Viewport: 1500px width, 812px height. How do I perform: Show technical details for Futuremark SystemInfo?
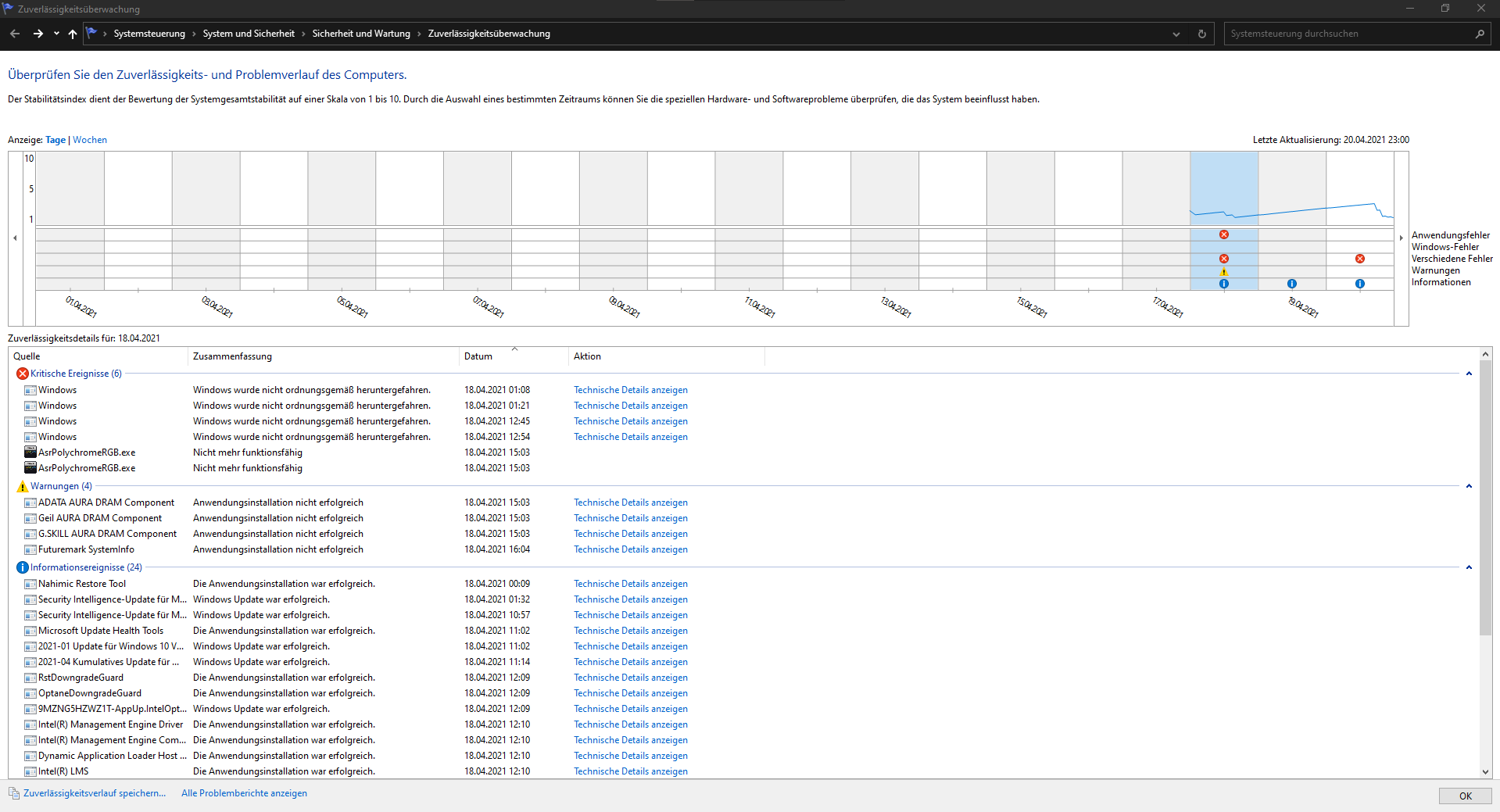[x=631, y=549]
